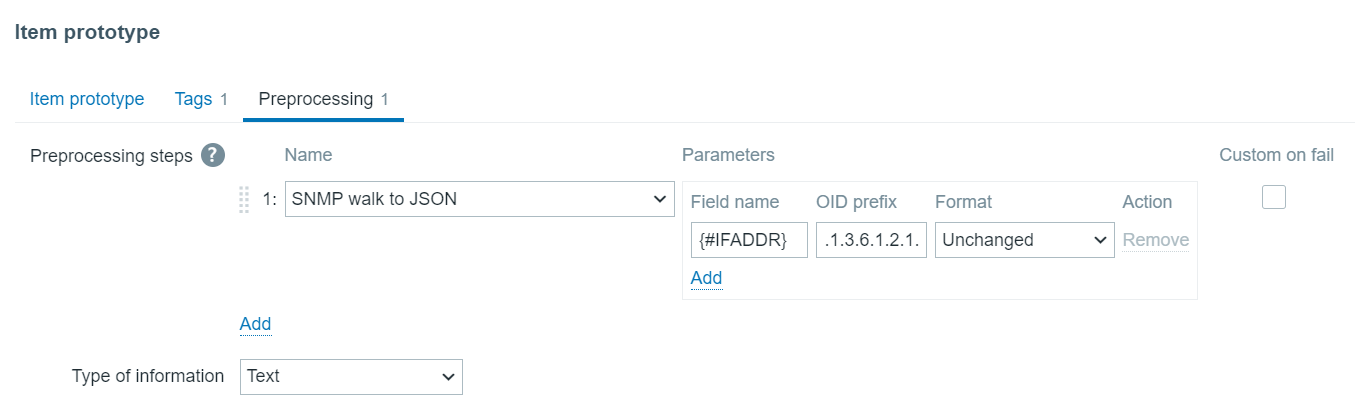This screenshot has width=1355, height=420.
Task: Focus the Field name input with {#IFADDR}
Action: tap(749, 240)
